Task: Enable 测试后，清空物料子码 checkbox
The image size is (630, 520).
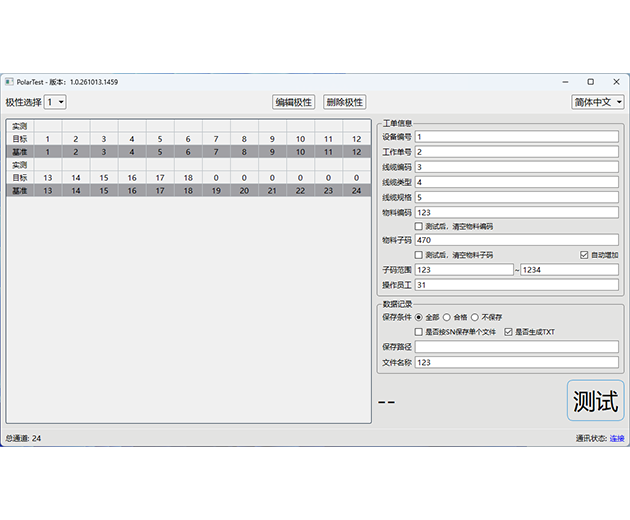Action: (419, 255)
